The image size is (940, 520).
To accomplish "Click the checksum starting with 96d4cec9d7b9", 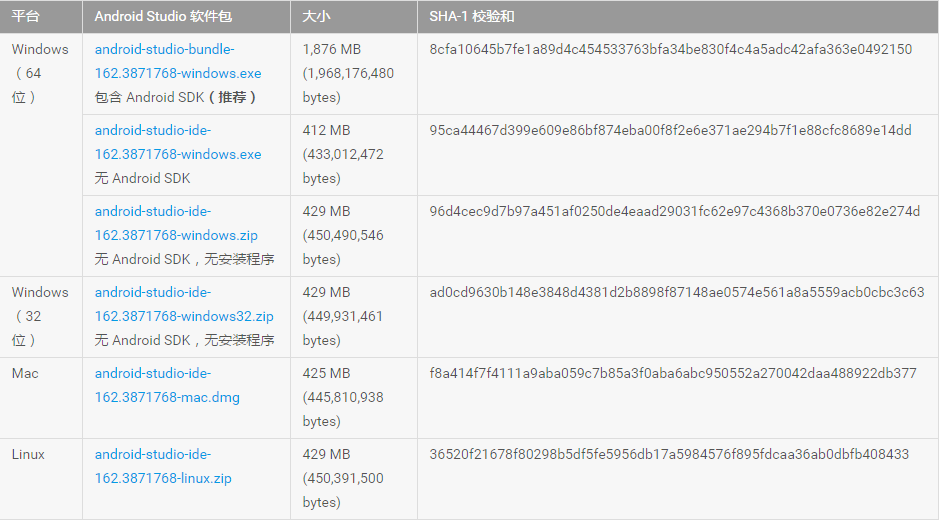I will (674, 211).
